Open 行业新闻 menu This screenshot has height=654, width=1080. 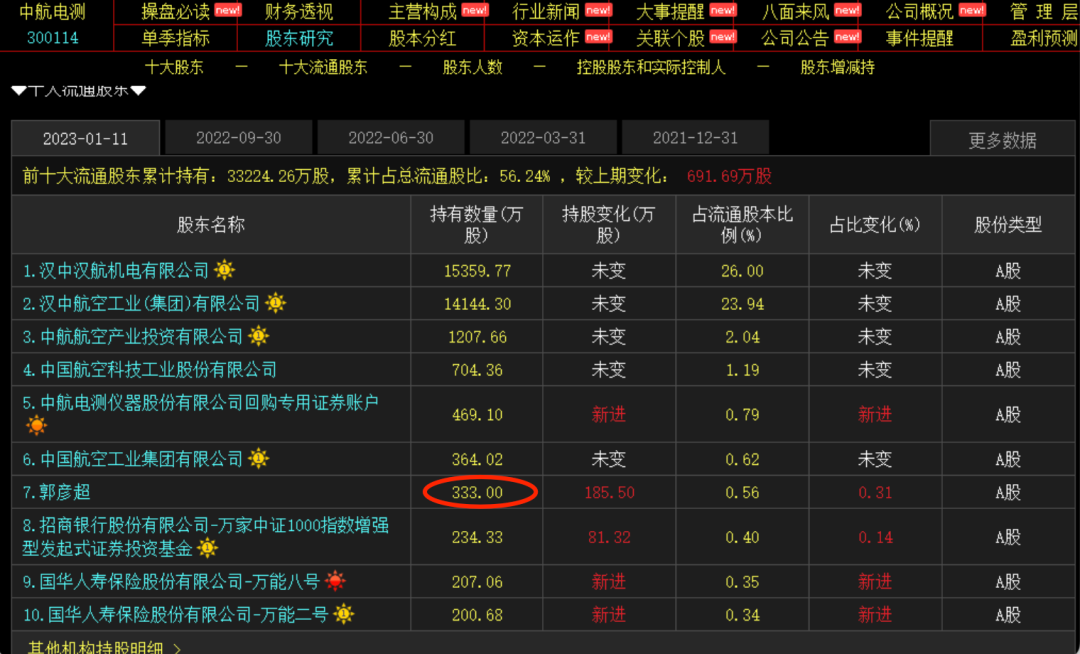547,12
